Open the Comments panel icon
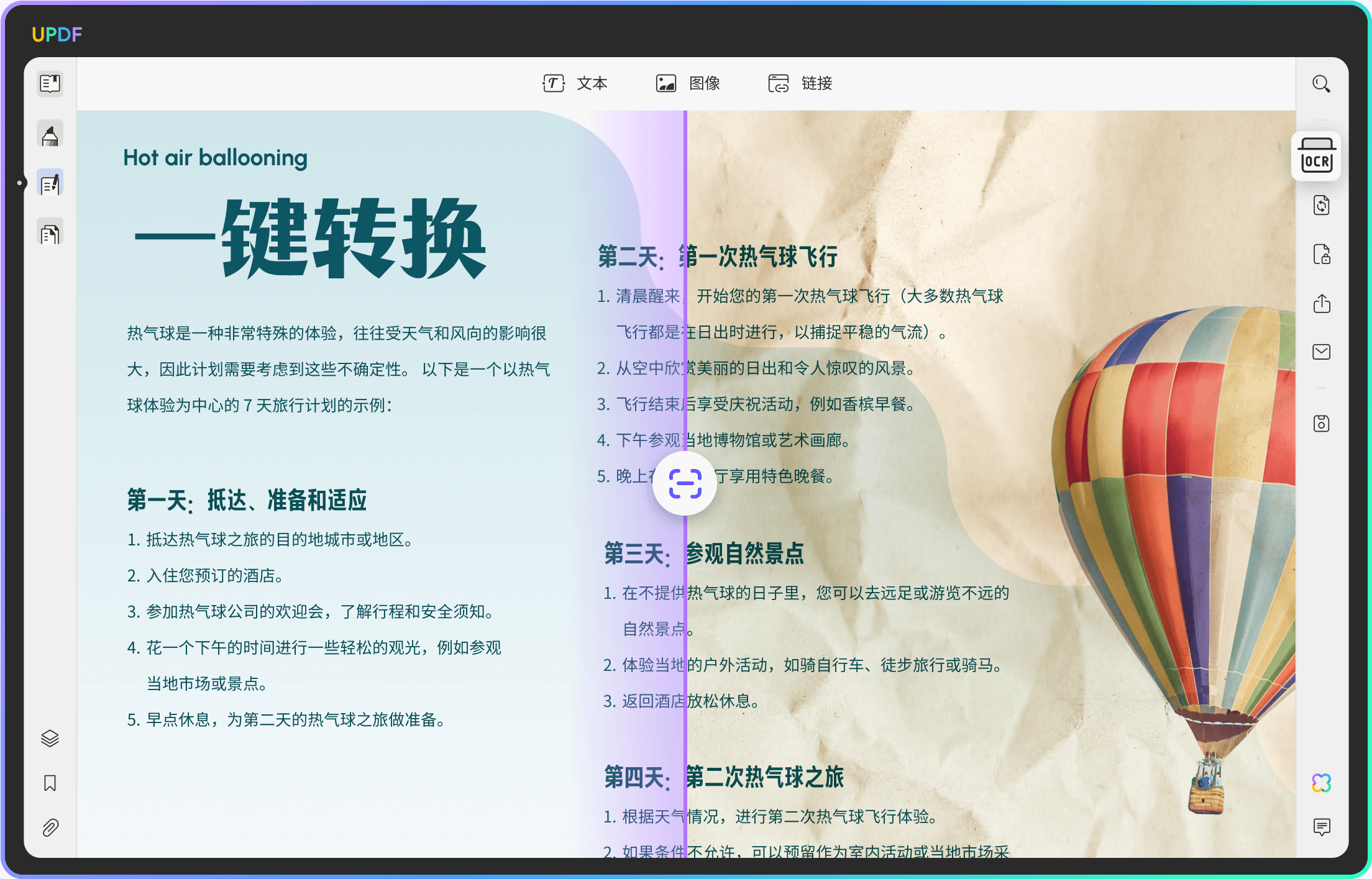 (x=1322, y=827)
